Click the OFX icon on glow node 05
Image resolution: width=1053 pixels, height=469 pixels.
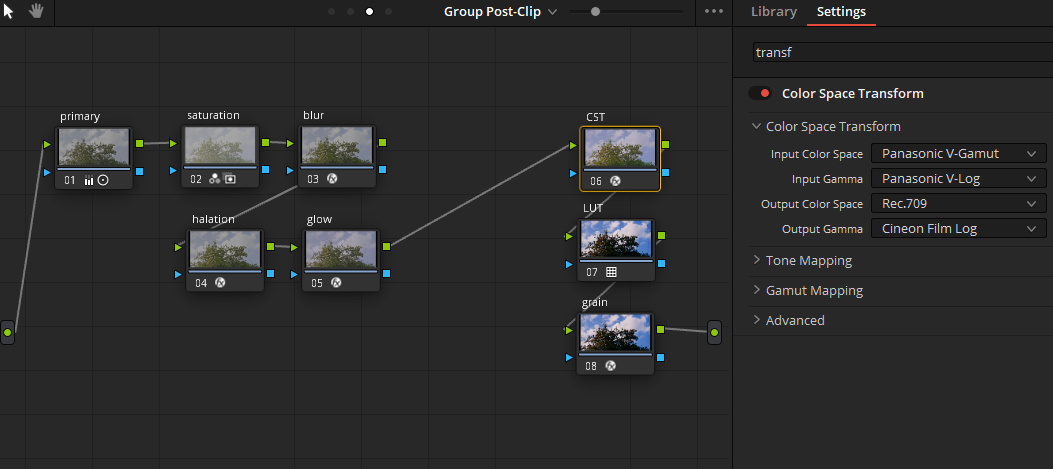click(x=336, y=283)
